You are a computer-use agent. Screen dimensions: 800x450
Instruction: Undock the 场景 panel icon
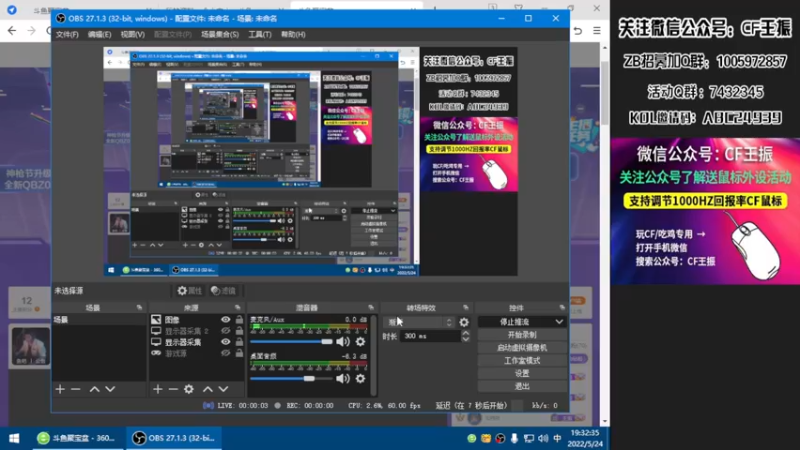pyautogui.click(x=139, y=308)
